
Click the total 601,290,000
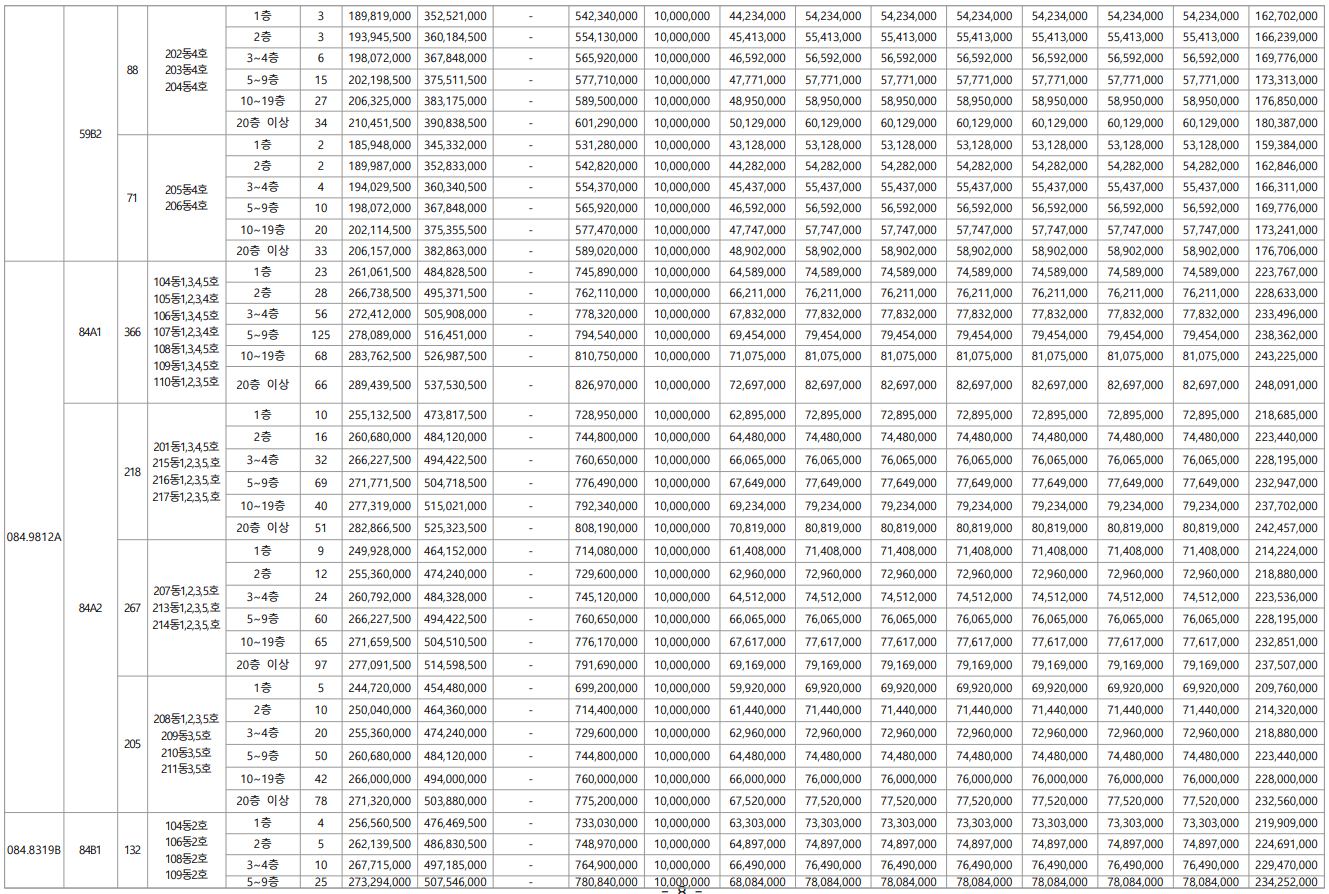(x=607, y=123)
